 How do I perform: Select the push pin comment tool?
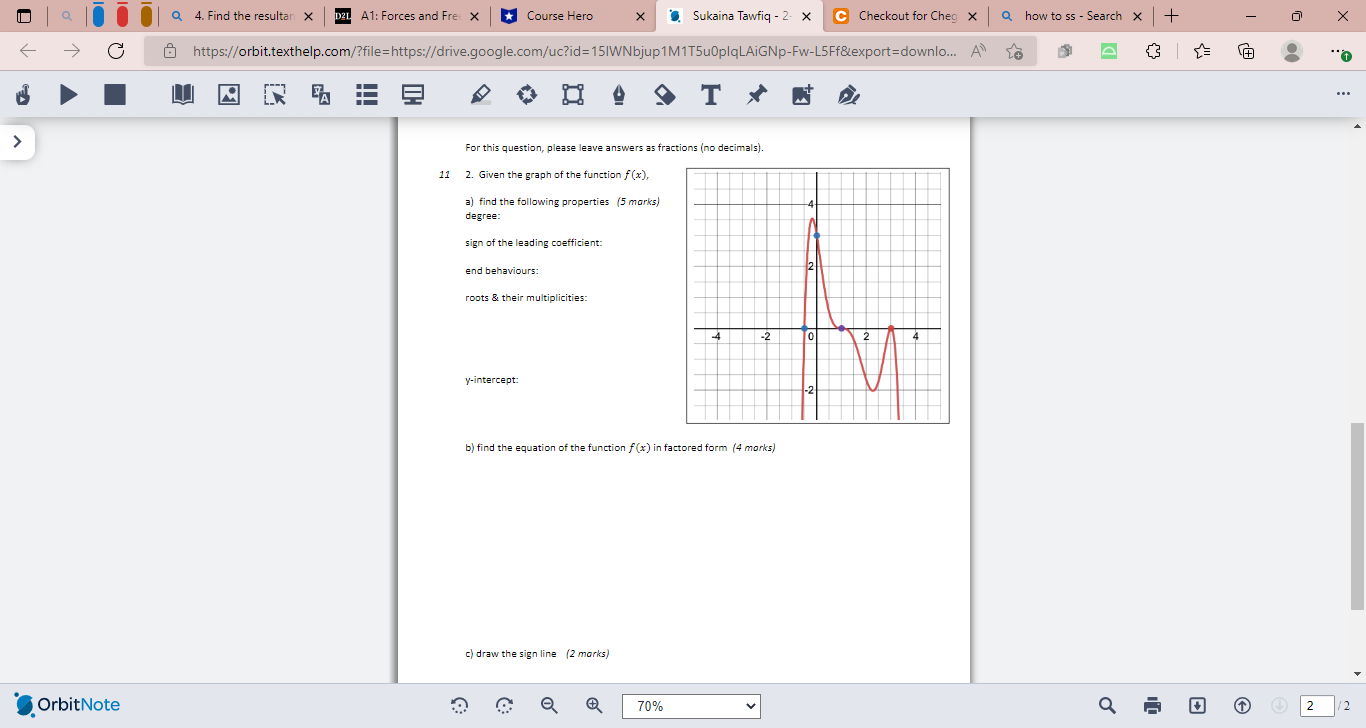tap(757, 95)
